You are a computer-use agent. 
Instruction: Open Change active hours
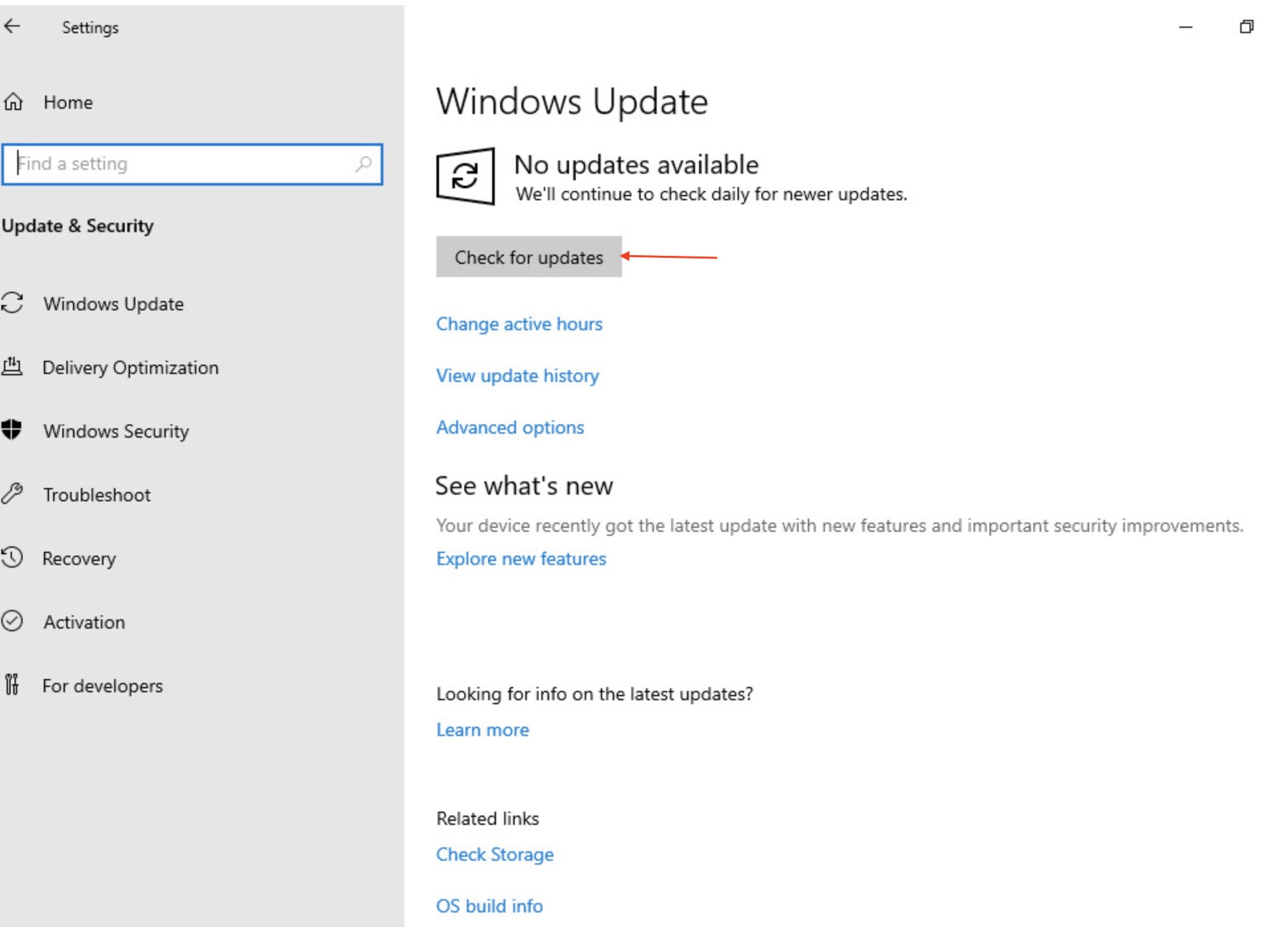[x=519, y=324]
